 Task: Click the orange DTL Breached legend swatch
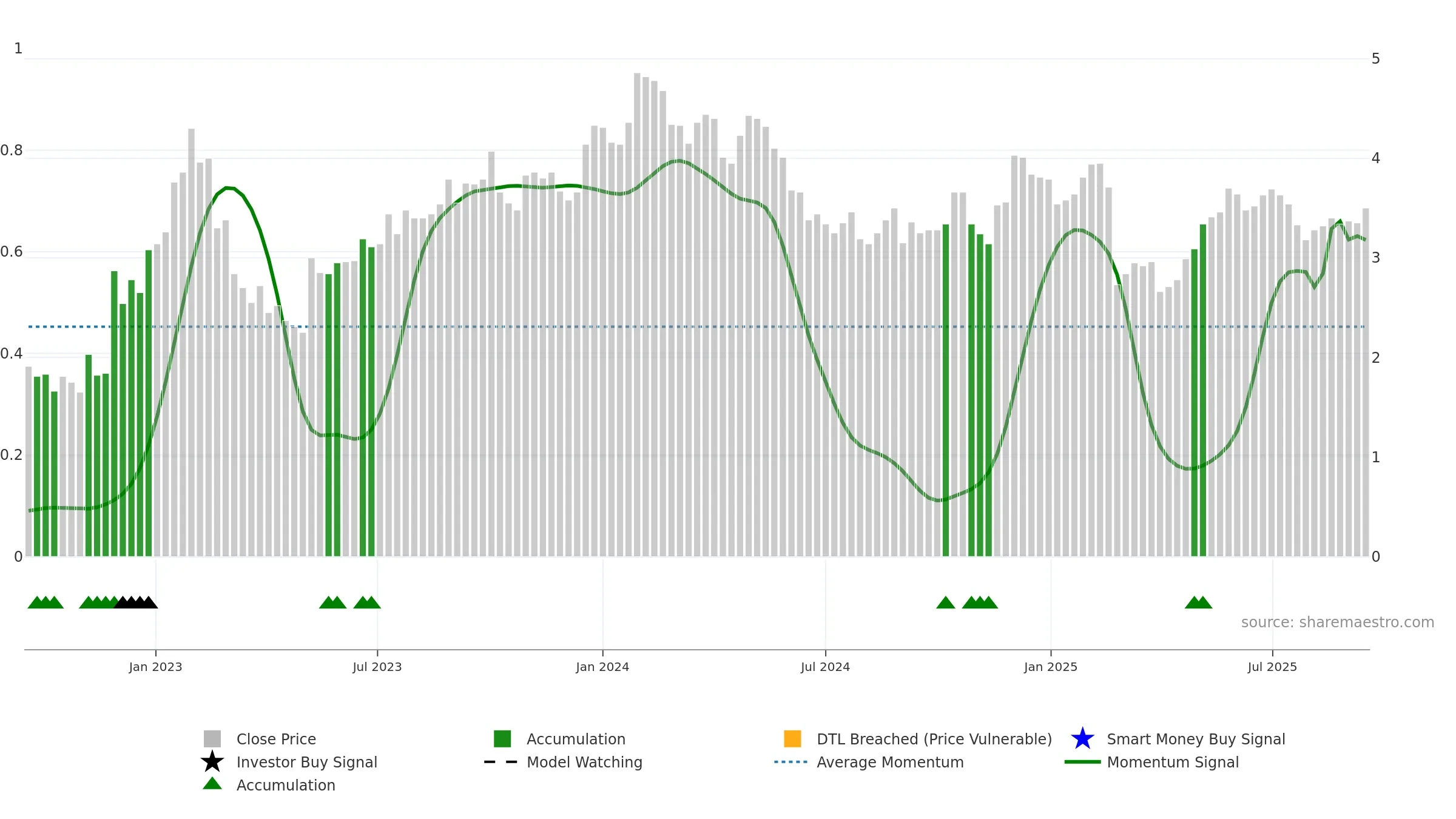click(x=792, y=738)
